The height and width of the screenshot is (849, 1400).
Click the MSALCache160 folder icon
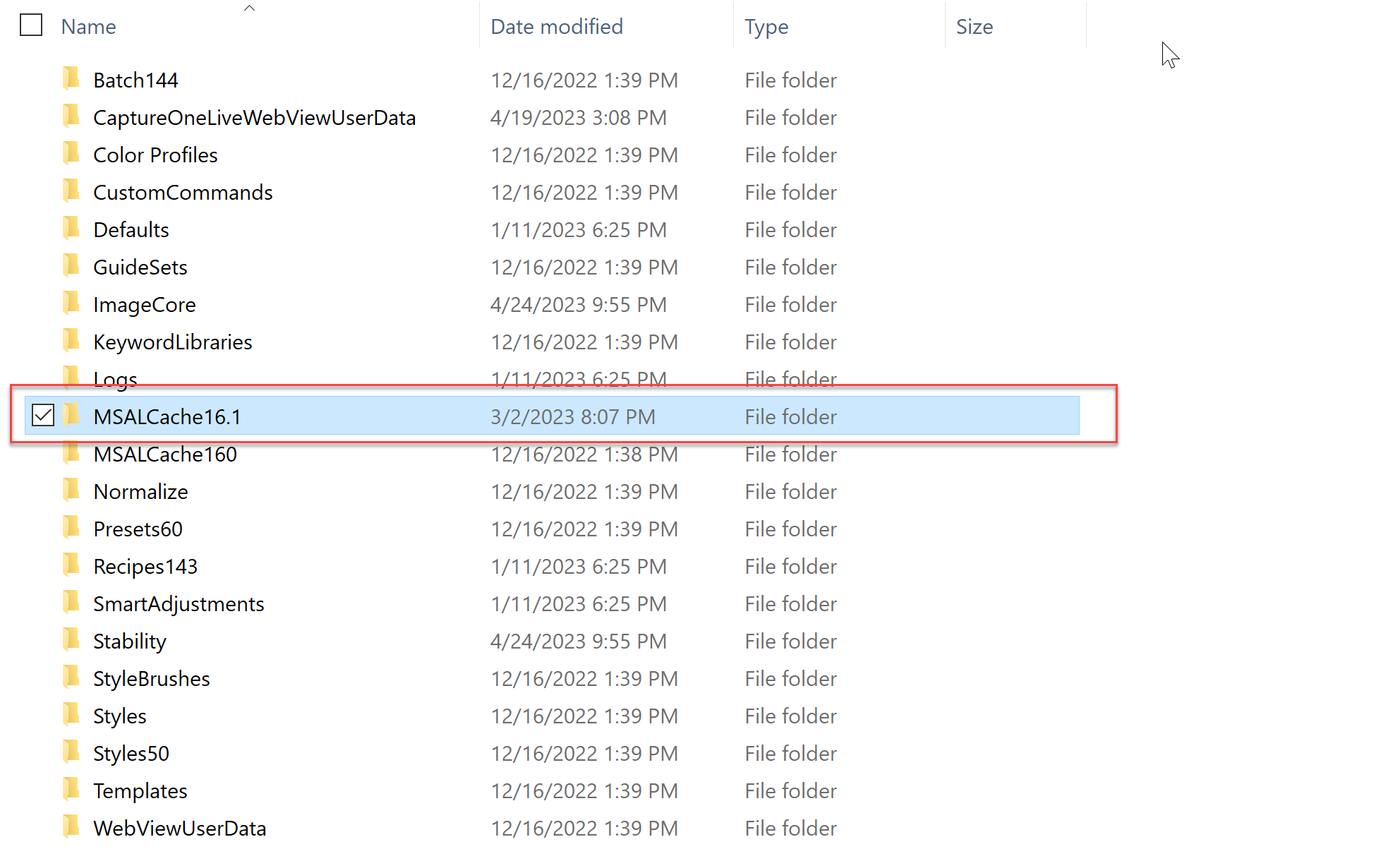(71, 452)
